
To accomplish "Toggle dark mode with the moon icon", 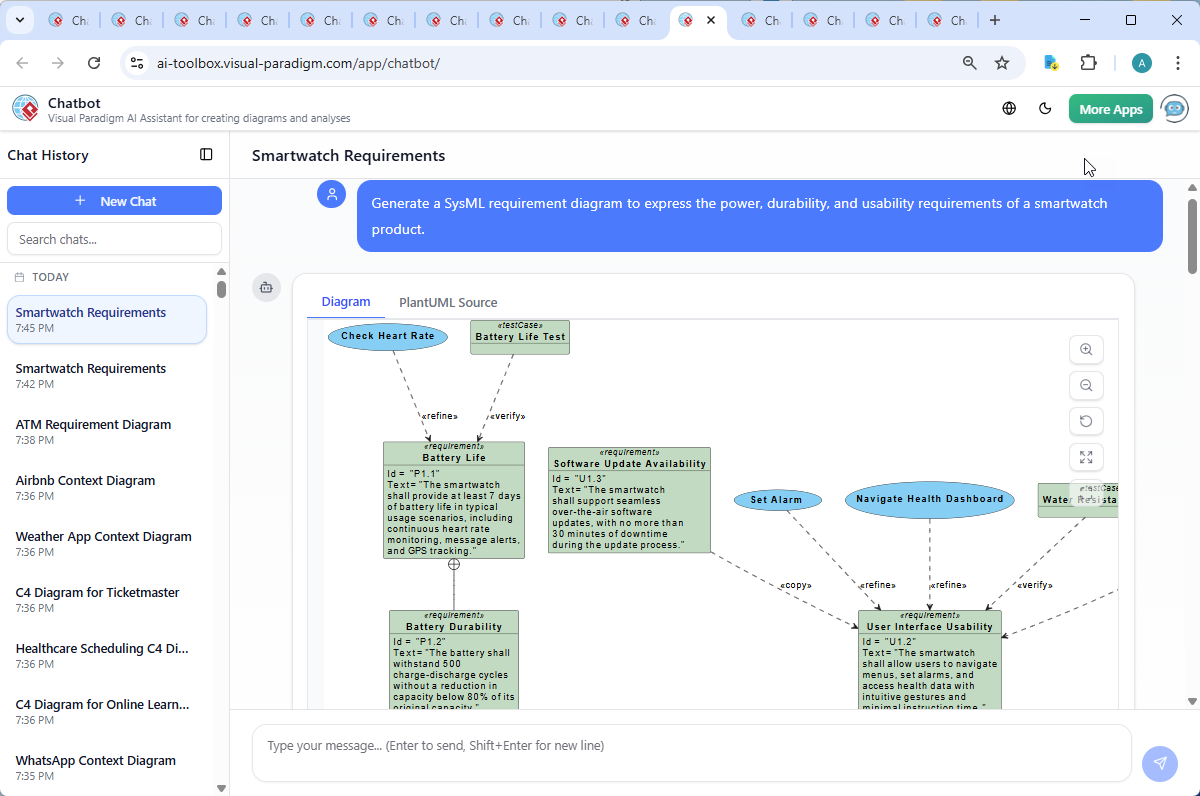I will (1046, 108).
